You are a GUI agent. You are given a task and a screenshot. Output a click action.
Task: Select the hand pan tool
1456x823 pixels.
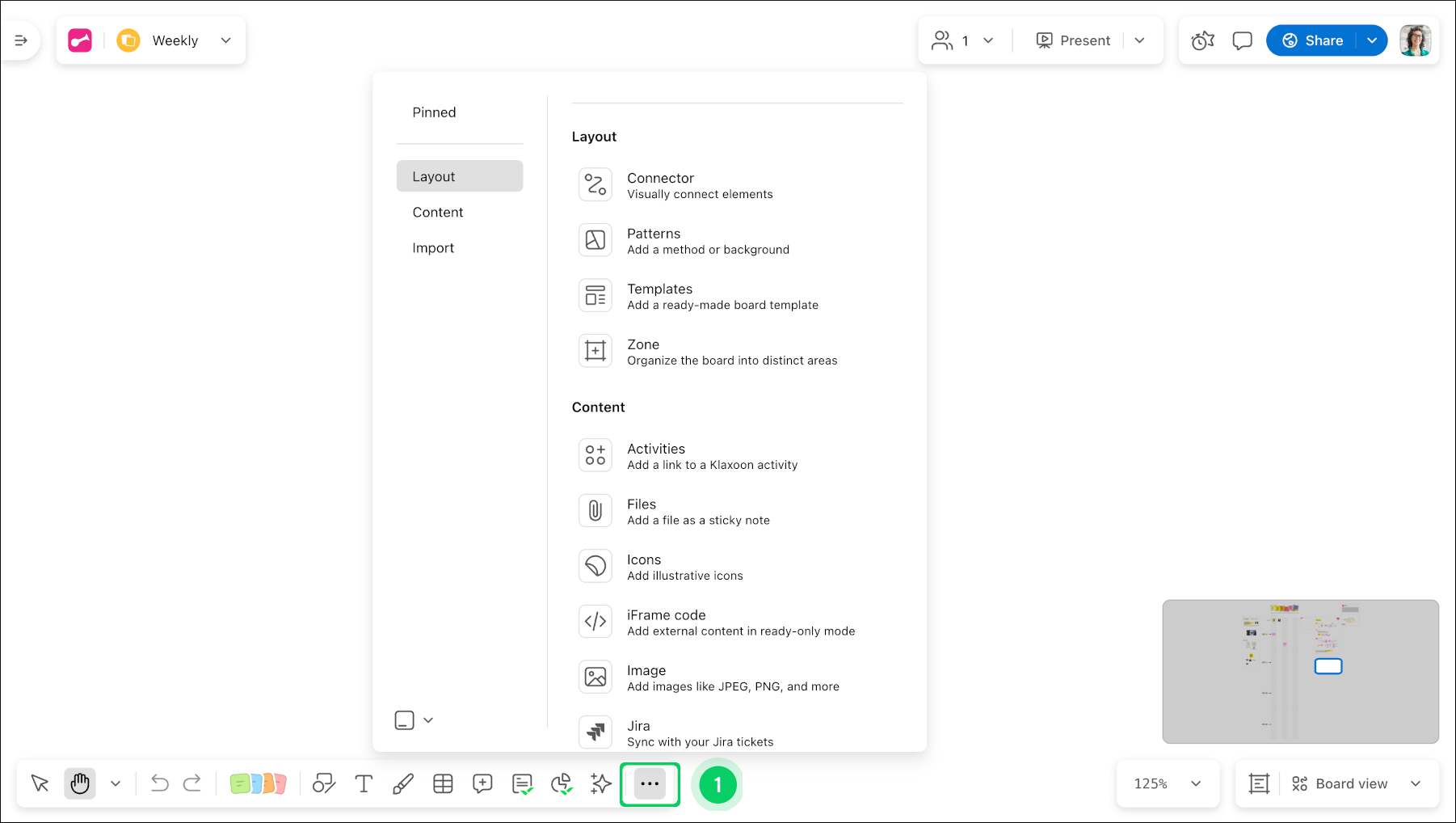[80, 783]
